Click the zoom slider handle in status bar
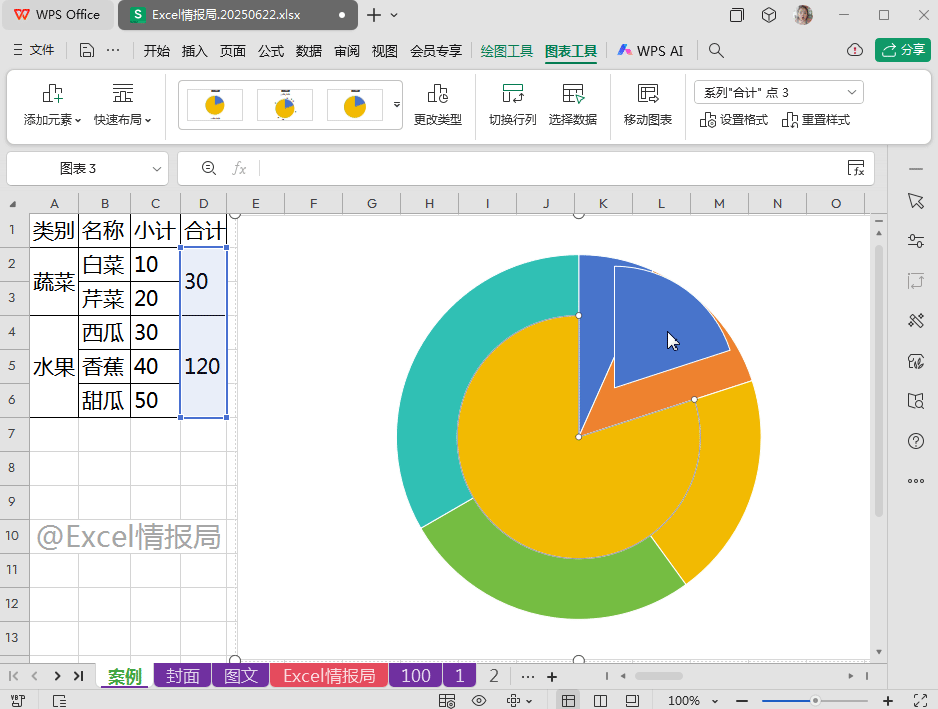This screenshot has width=938, height=709. [816, 701]
